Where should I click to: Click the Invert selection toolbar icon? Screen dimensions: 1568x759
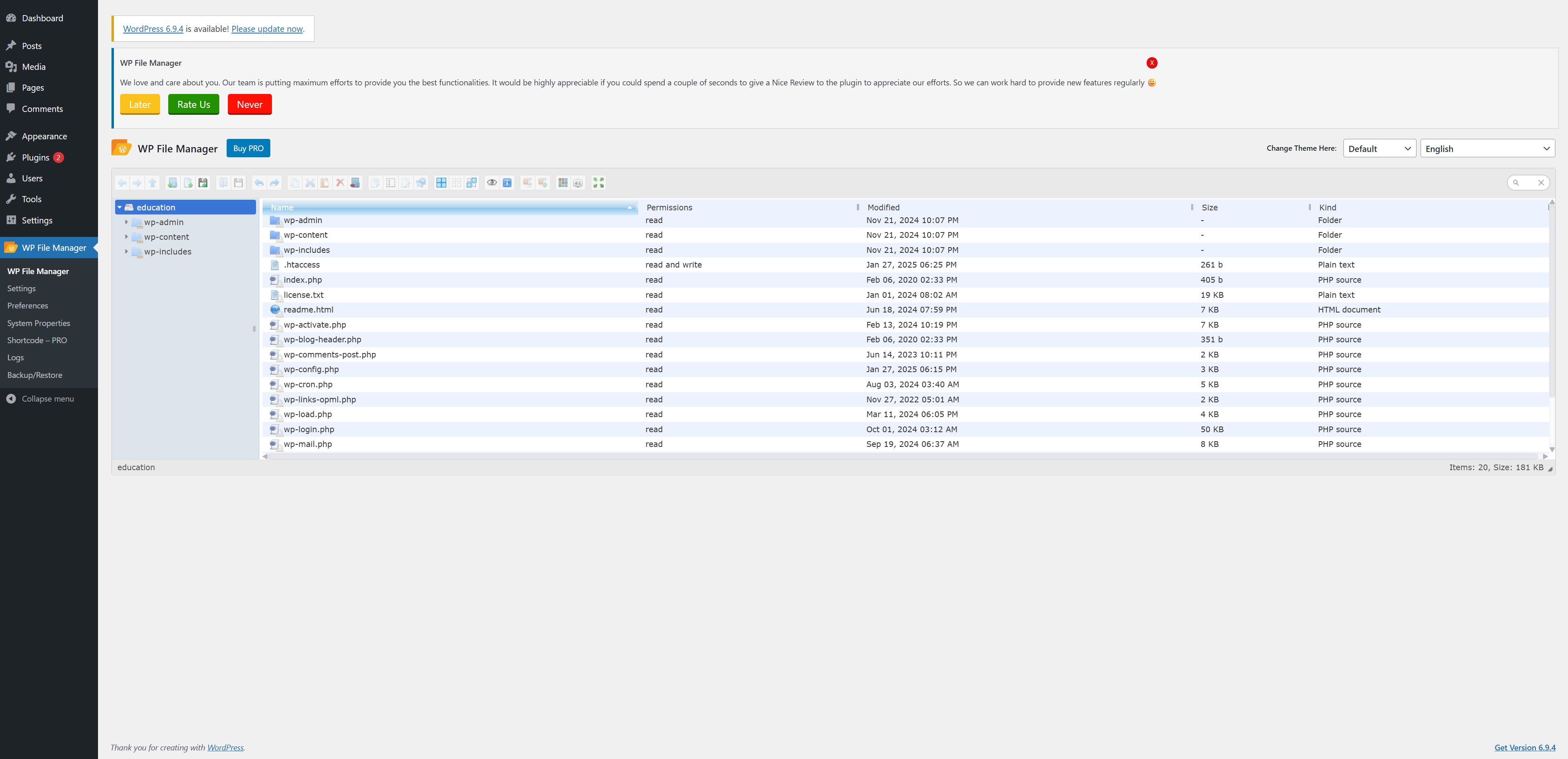click(x=472, y=183)
